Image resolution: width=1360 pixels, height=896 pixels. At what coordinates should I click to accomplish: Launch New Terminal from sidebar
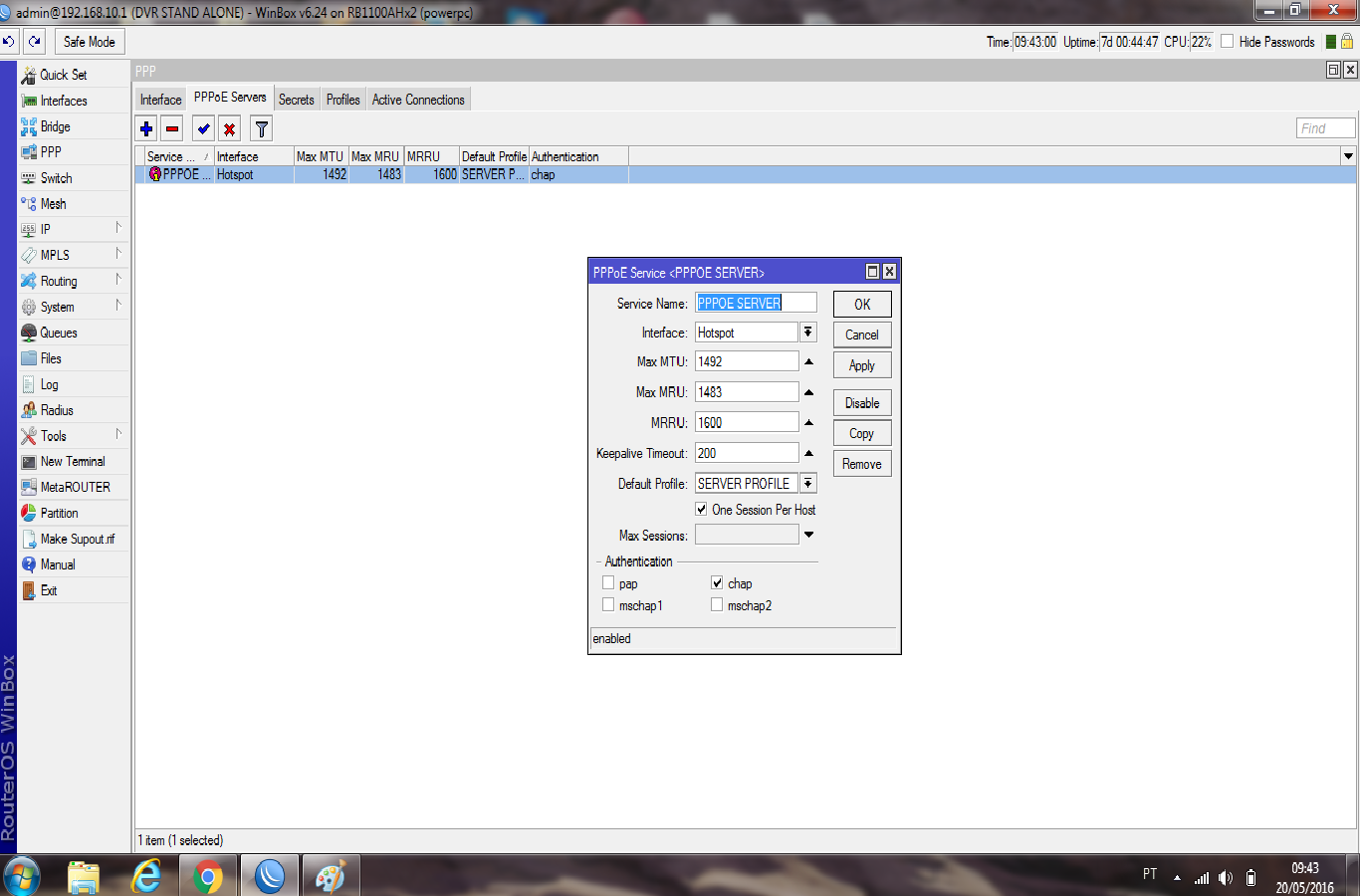(73, 462)
